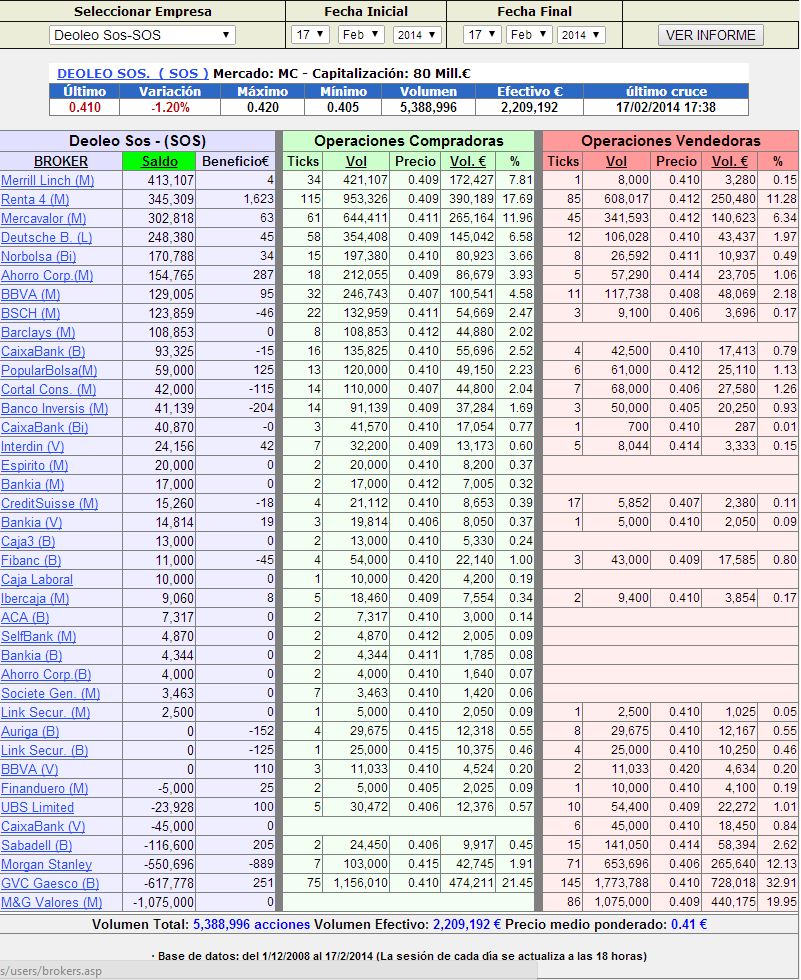Select the -1.20% Variación value
The image size is (801, 980).
170,108
